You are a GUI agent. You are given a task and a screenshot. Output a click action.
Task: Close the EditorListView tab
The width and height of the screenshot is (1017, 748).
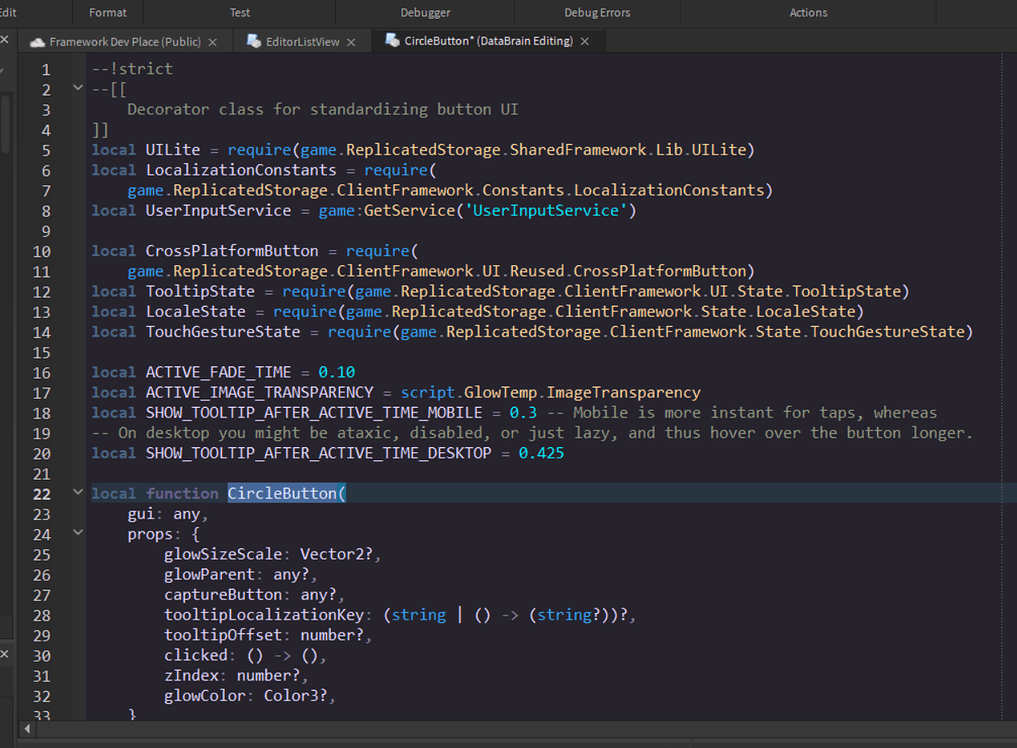(349, 43)
